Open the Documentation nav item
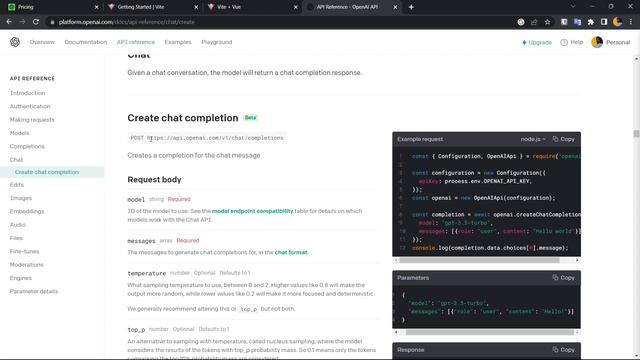This screenshot has width=640, height=360. click(x=86, y=42)
